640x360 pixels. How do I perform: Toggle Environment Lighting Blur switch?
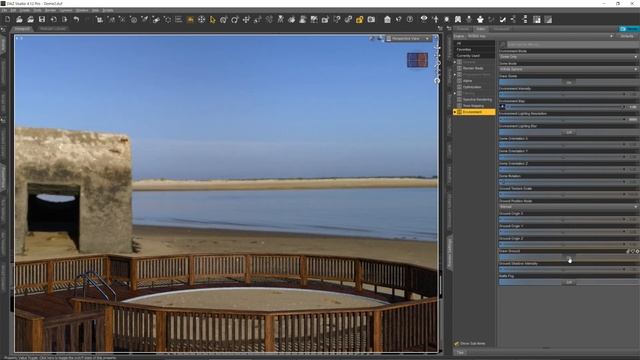(x=569, y=132)
